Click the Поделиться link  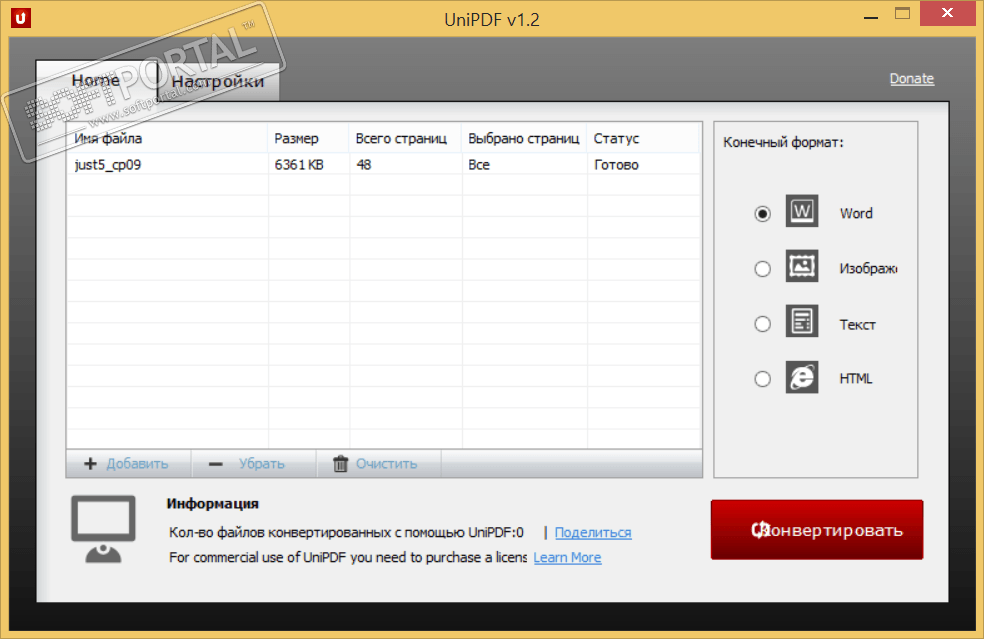click(593, 532)
